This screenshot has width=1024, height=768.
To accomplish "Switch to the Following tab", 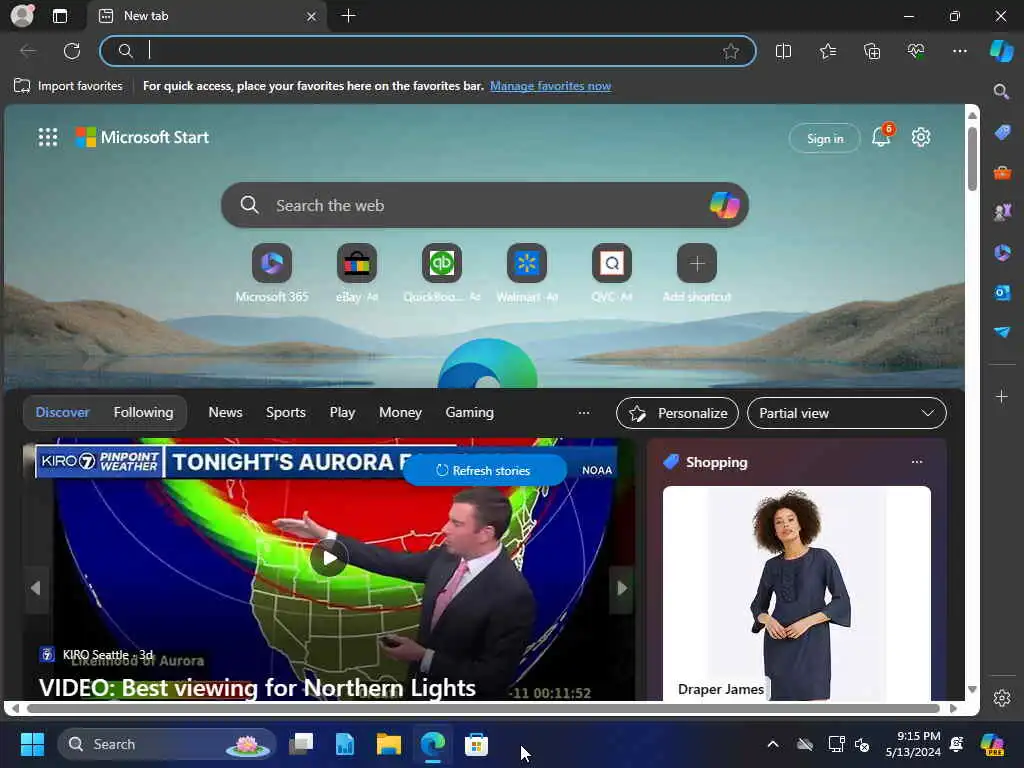I will 144,413.
